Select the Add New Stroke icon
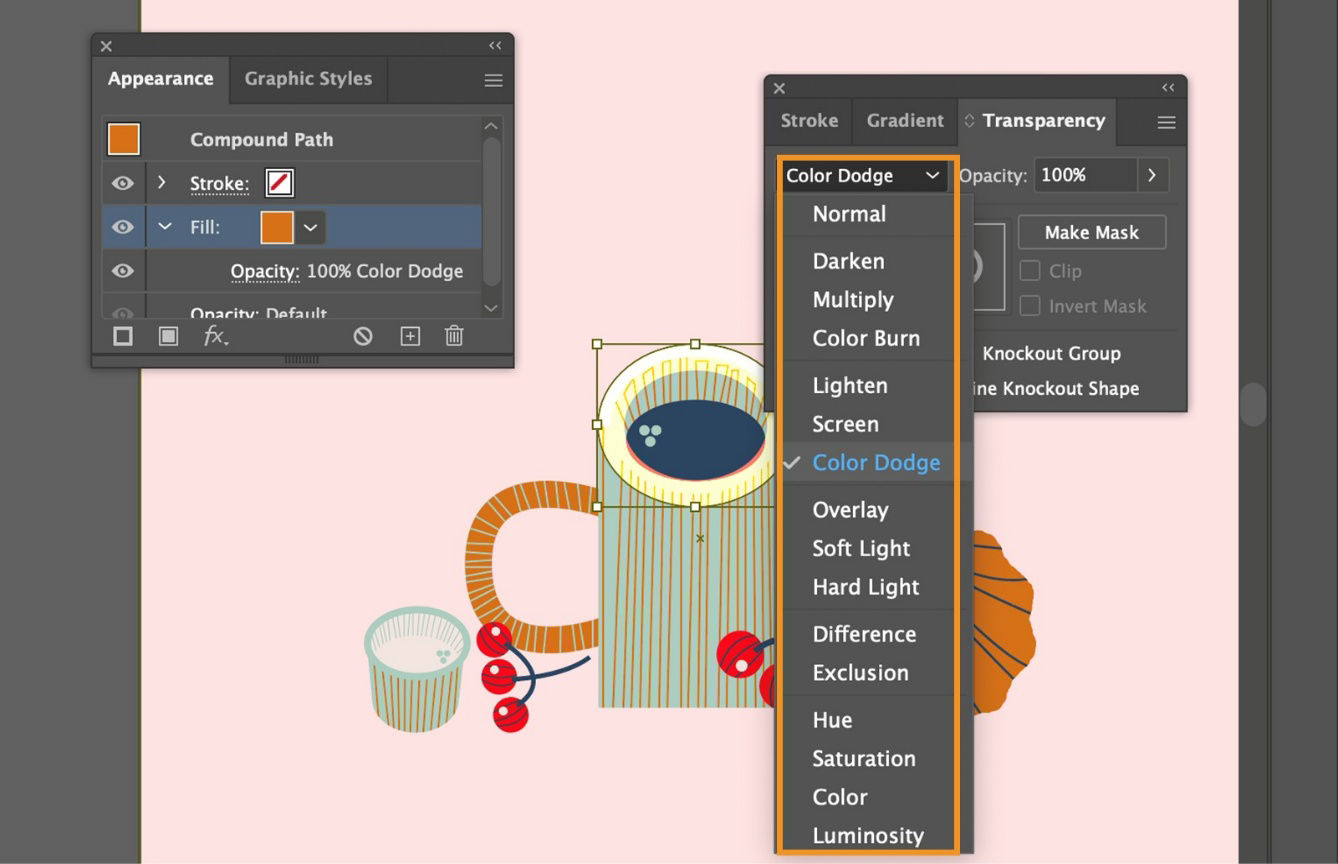 122,336
